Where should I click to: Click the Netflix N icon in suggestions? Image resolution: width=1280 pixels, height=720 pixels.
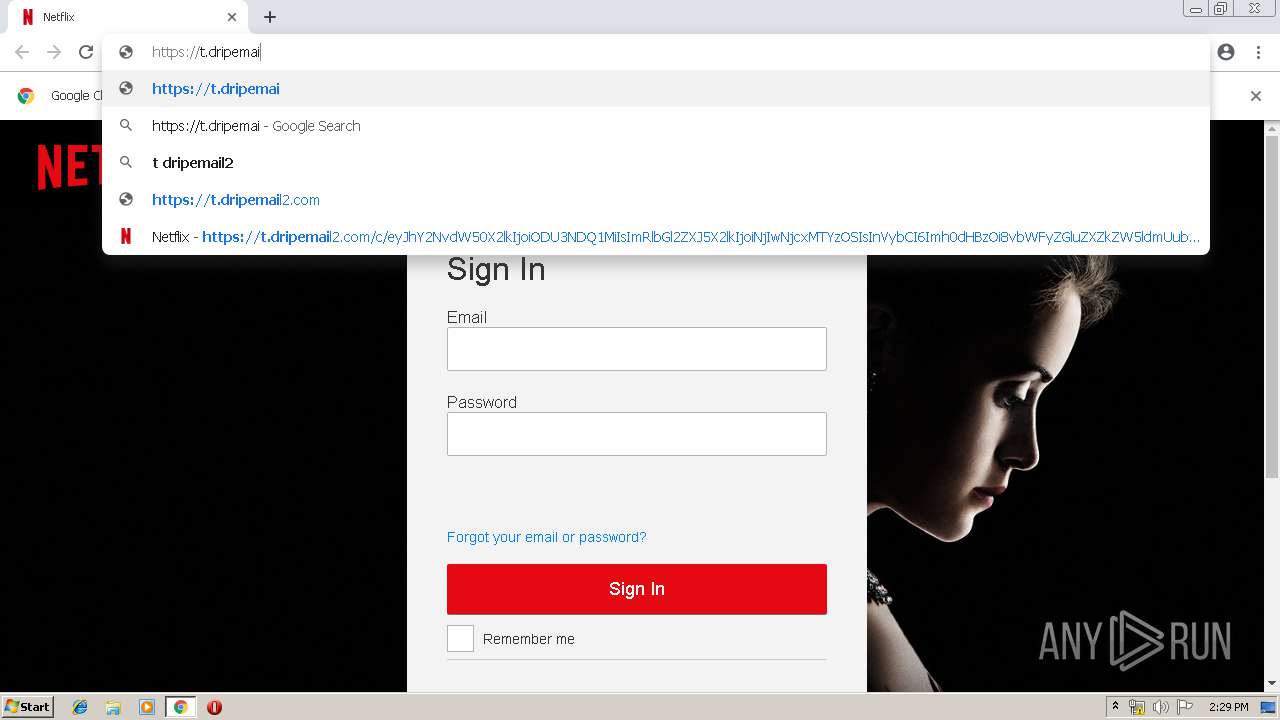(x=126, y=237)
